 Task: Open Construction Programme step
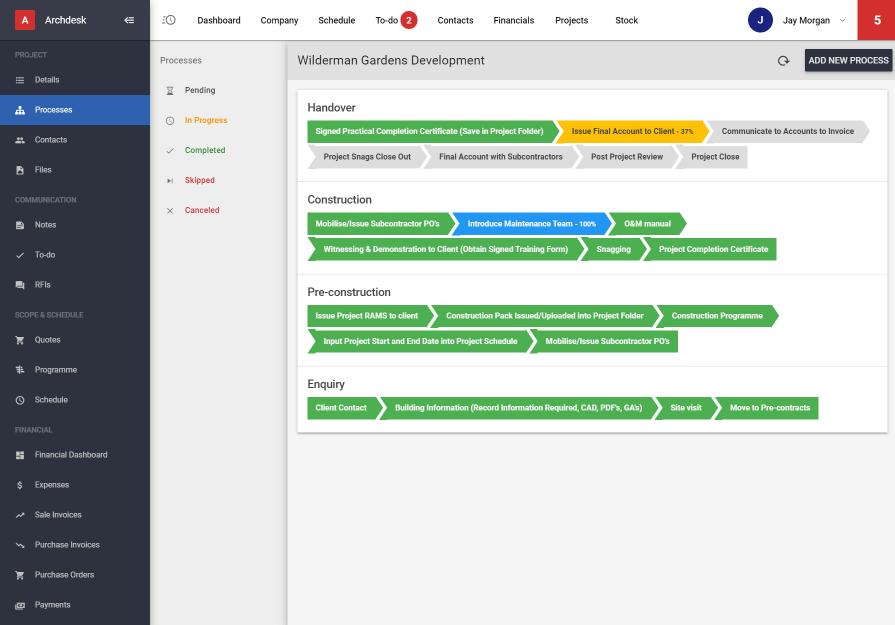[717, 316]
